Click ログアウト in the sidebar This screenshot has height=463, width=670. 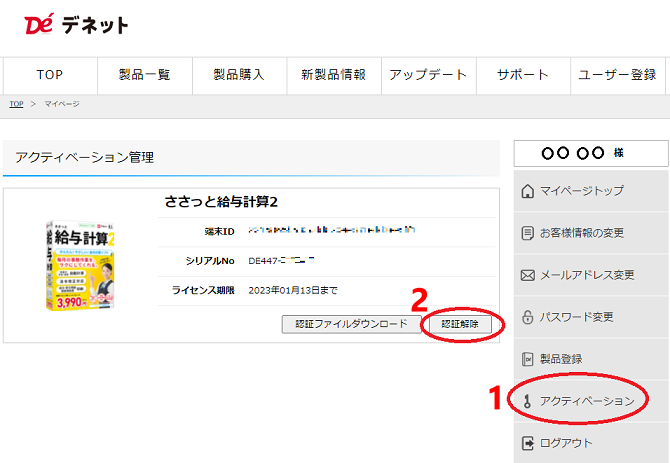[591, 443]
